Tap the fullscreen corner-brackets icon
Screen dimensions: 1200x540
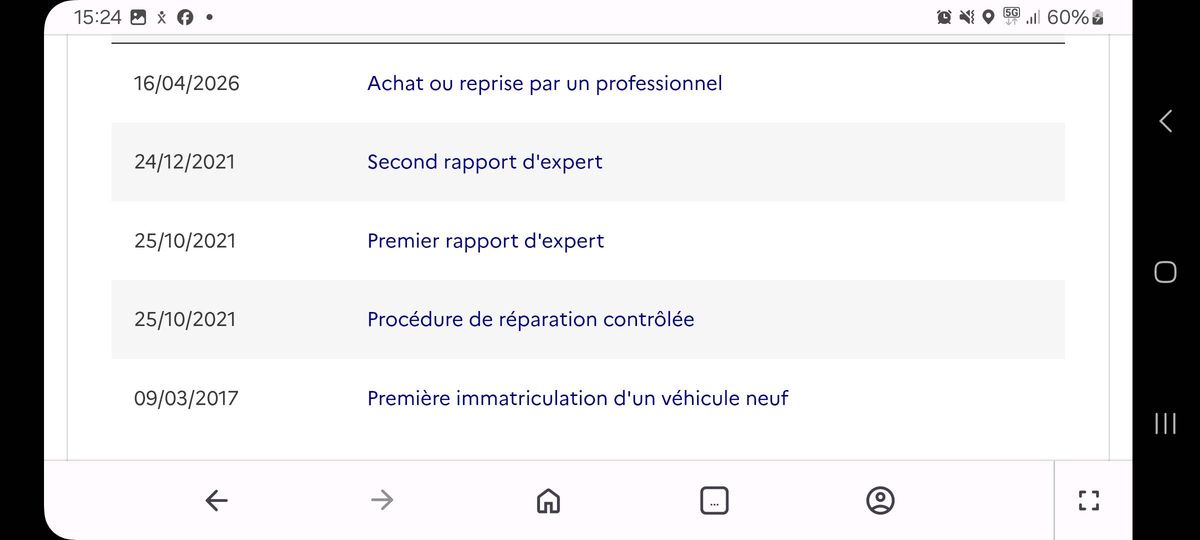point(1089,500)
